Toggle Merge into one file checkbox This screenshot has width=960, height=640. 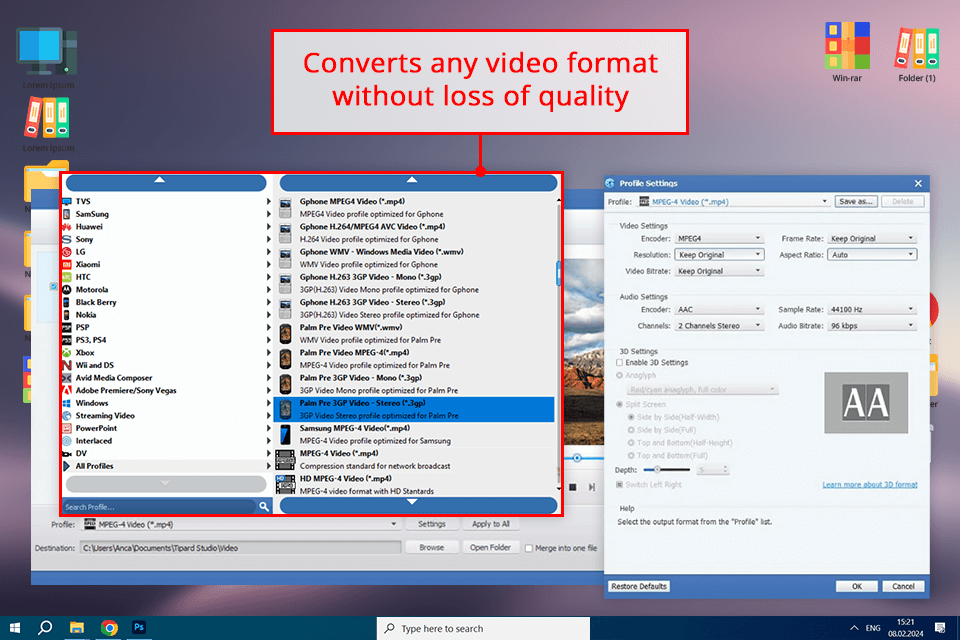[529, 548]
